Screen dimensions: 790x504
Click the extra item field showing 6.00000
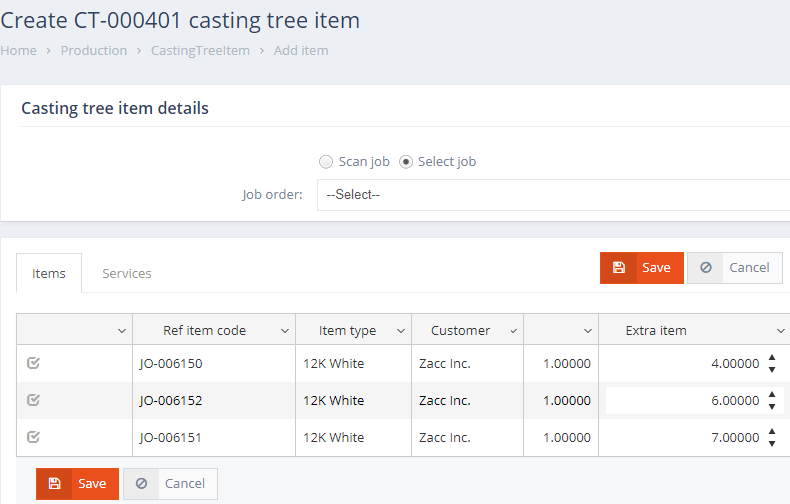(685, 400)
